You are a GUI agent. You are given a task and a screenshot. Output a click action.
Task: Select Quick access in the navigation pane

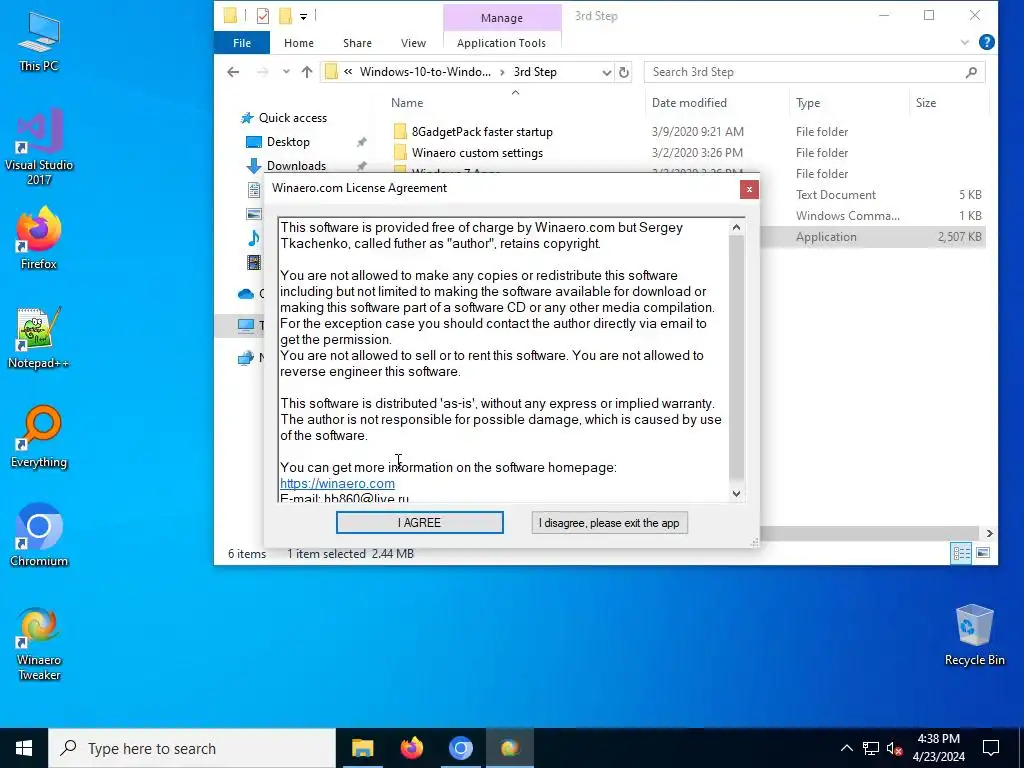pyautogui.click(x=293, y=118)
